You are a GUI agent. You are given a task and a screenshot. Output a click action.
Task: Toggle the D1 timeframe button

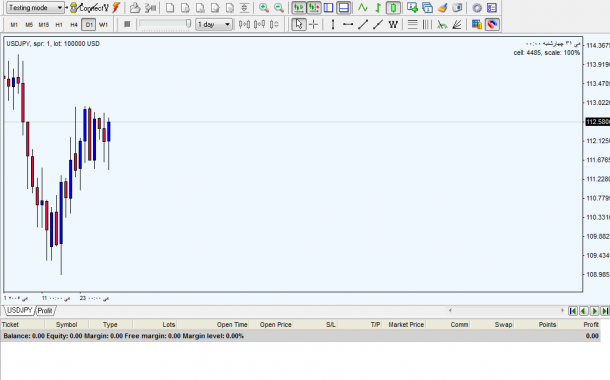click(89, 25)
